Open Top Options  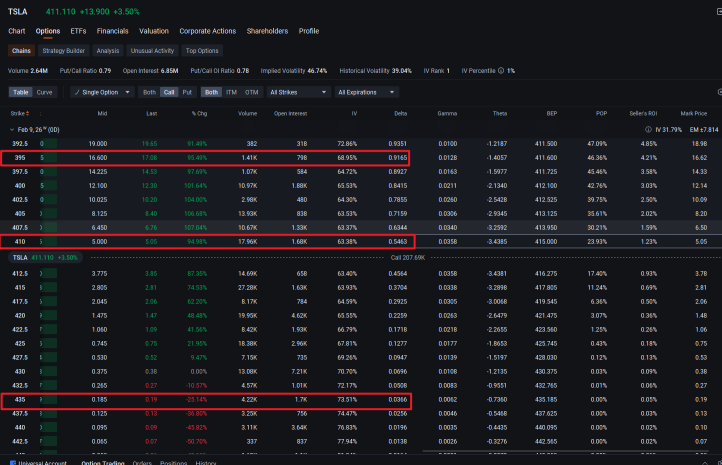pos(202,51)
